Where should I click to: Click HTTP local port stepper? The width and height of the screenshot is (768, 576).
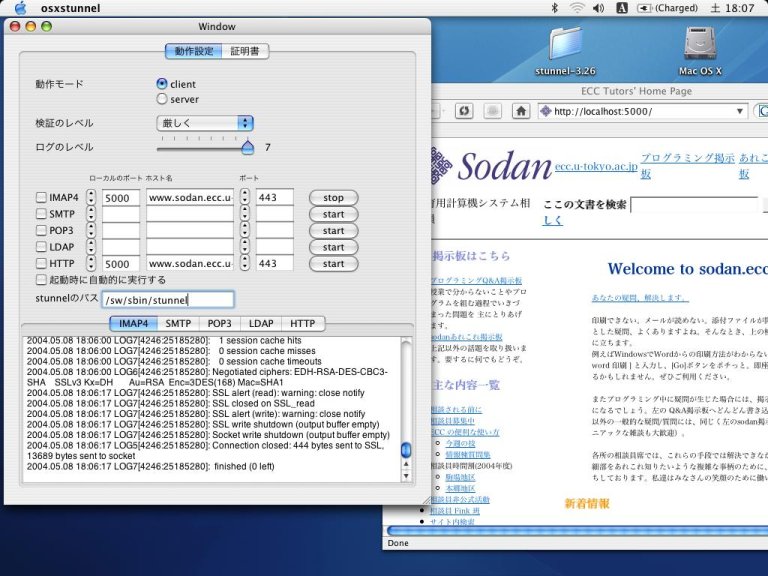[91, 264]
